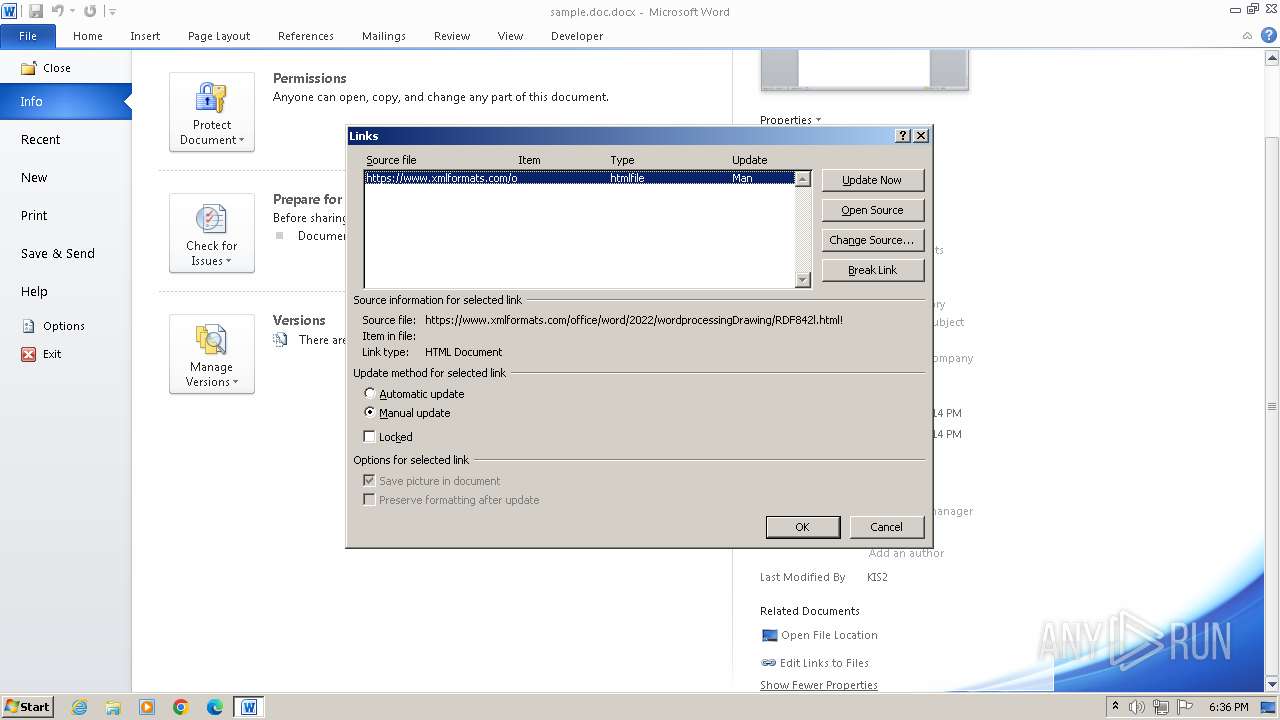
Task: Select the xmlformats.com link row
Action: pyautogui.click(x=579, y=178)
